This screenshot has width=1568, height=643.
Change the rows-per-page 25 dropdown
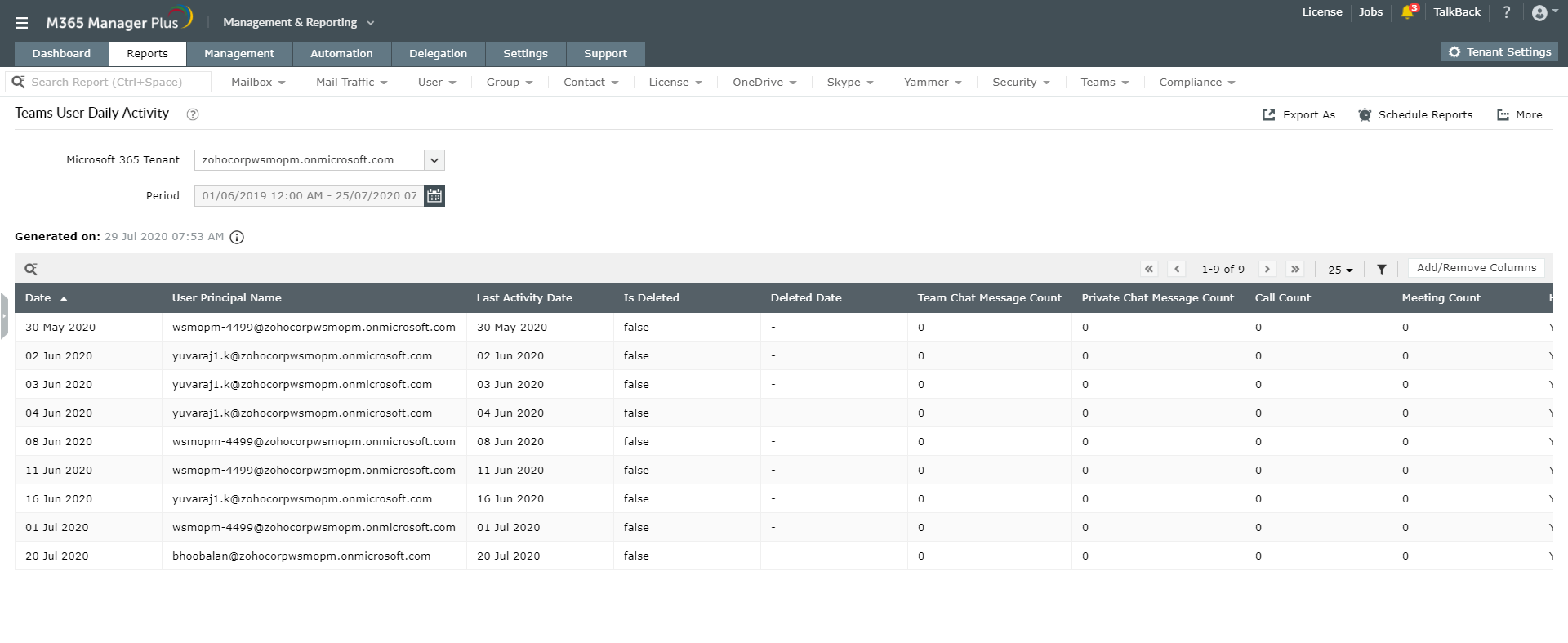[1339, 270]
